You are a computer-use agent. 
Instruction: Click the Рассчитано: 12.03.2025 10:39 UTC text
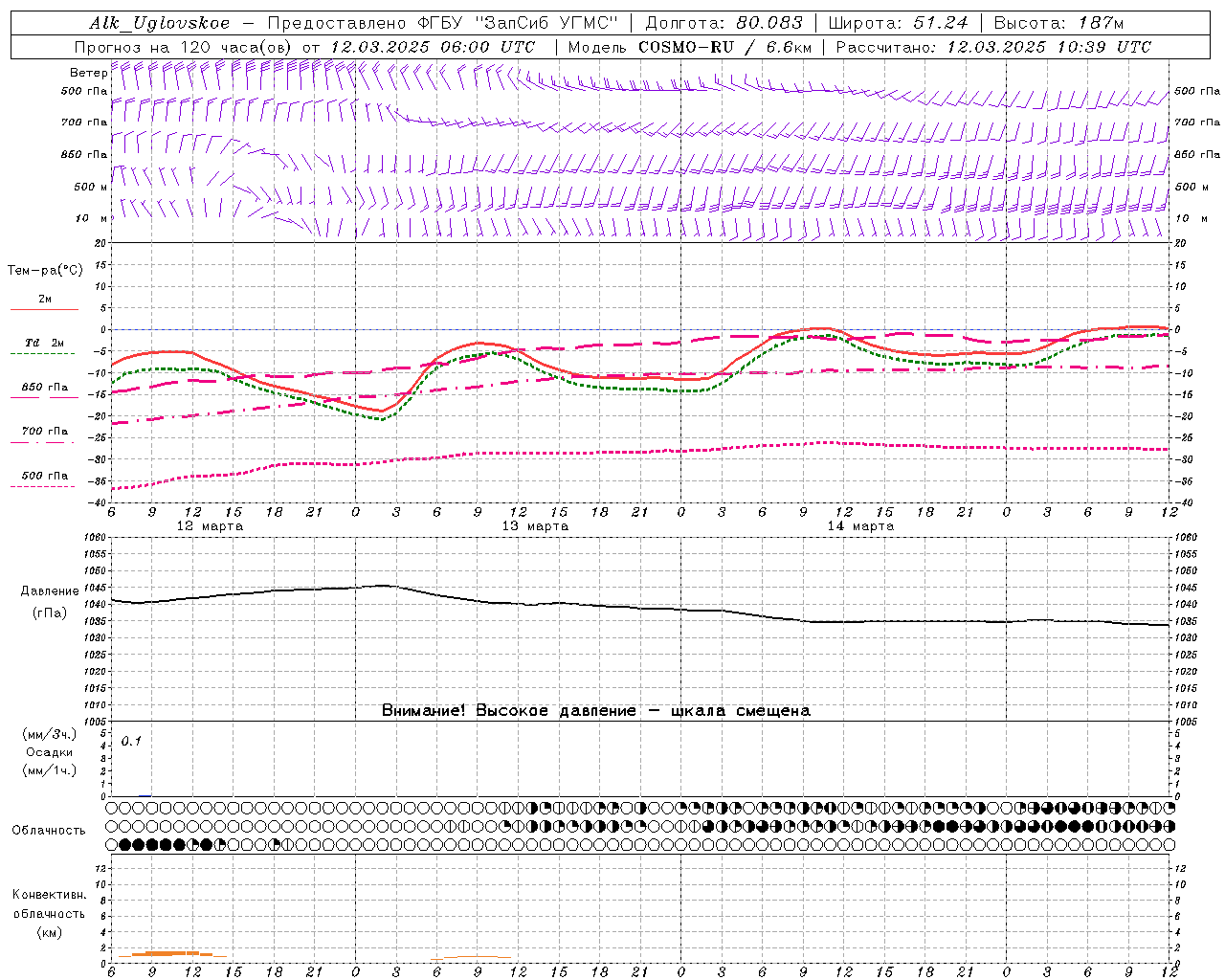pyautogui.click(x=993, y=47)
